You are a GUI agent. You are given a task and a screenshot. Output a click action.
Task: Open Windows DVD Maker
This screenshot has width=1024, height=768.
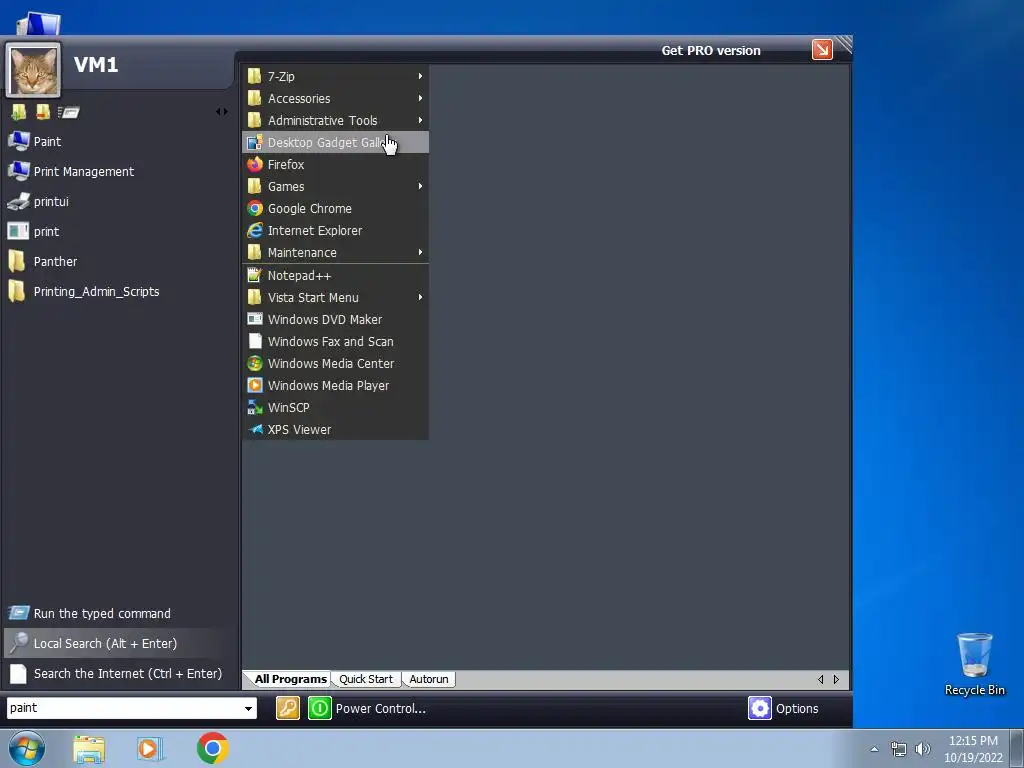coord(335,319)
